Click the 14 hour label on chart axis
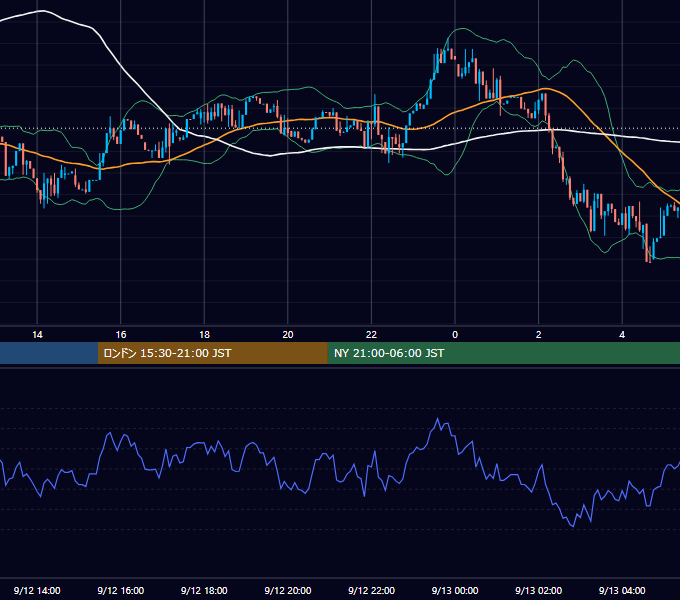 click(37, 335)
